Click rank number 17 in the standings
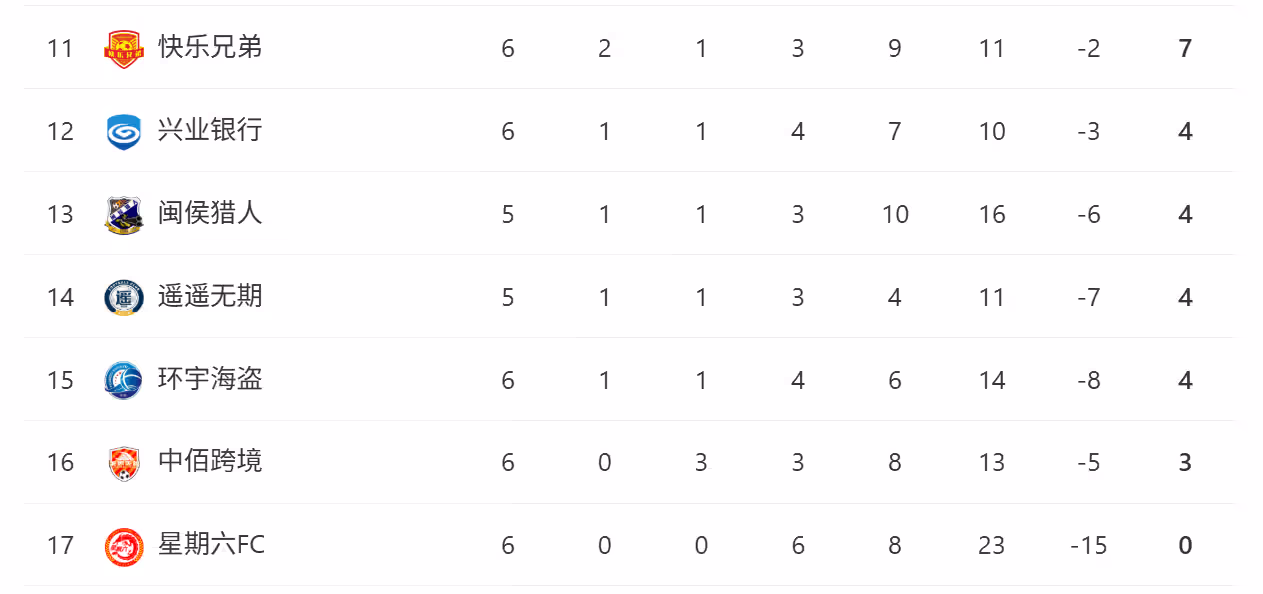 tap(60, 545)
